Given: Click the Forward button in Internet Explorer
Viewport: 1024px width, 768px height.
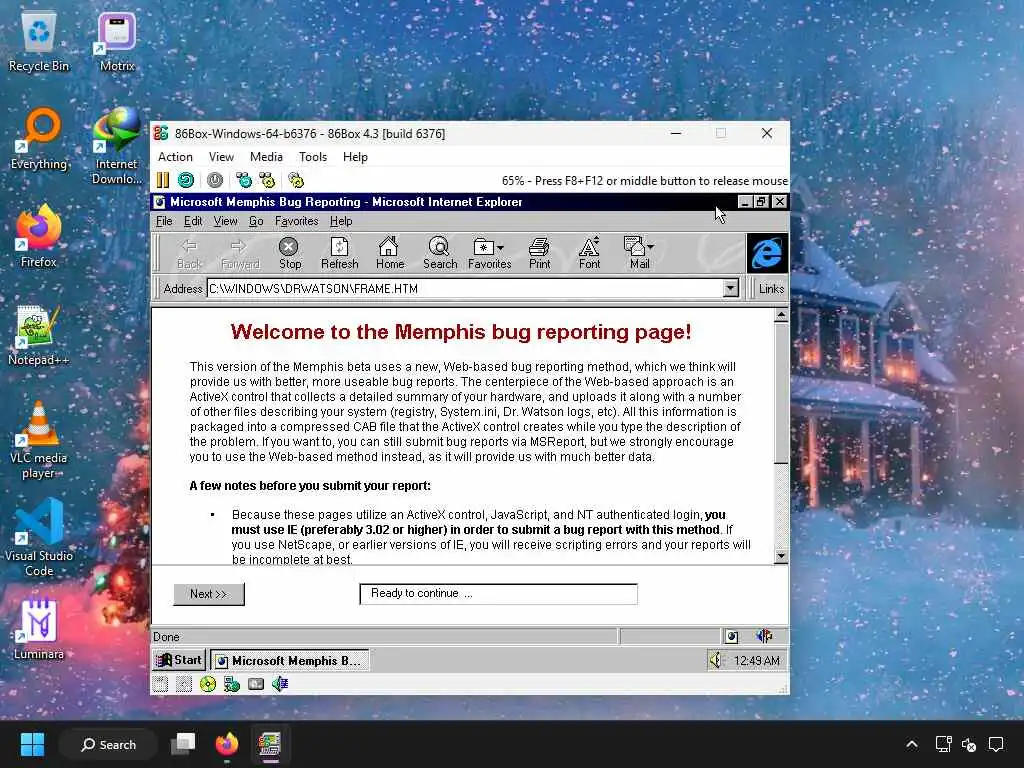Looking at the screenshot, I should click(x=240, y=253).
